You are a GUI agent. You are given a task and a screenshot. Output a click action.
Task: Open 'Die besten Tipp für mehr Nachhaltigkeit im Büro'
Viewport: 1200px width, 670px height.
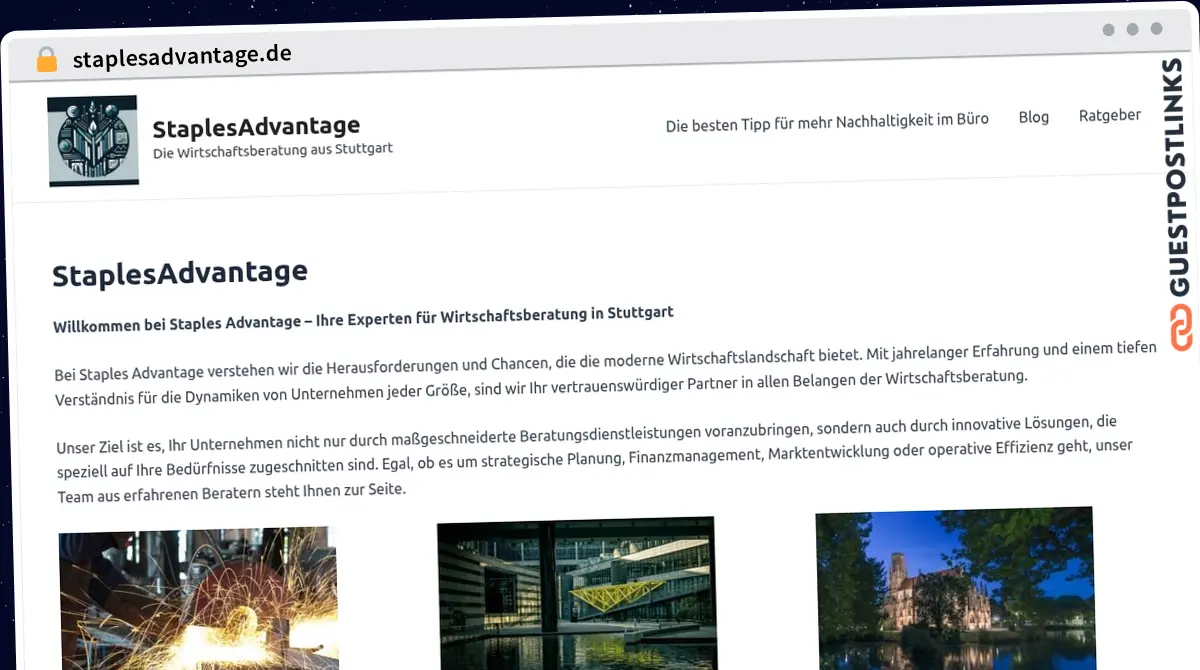pos(827,122)
